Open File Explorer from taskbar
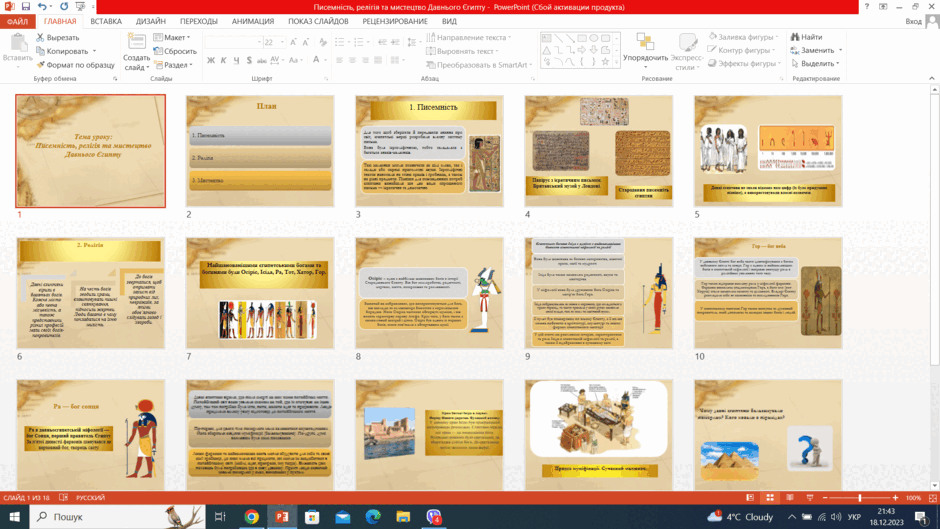The height and width of the screenshot is (529, 940). pyautogui.click(x=403, y=516)
